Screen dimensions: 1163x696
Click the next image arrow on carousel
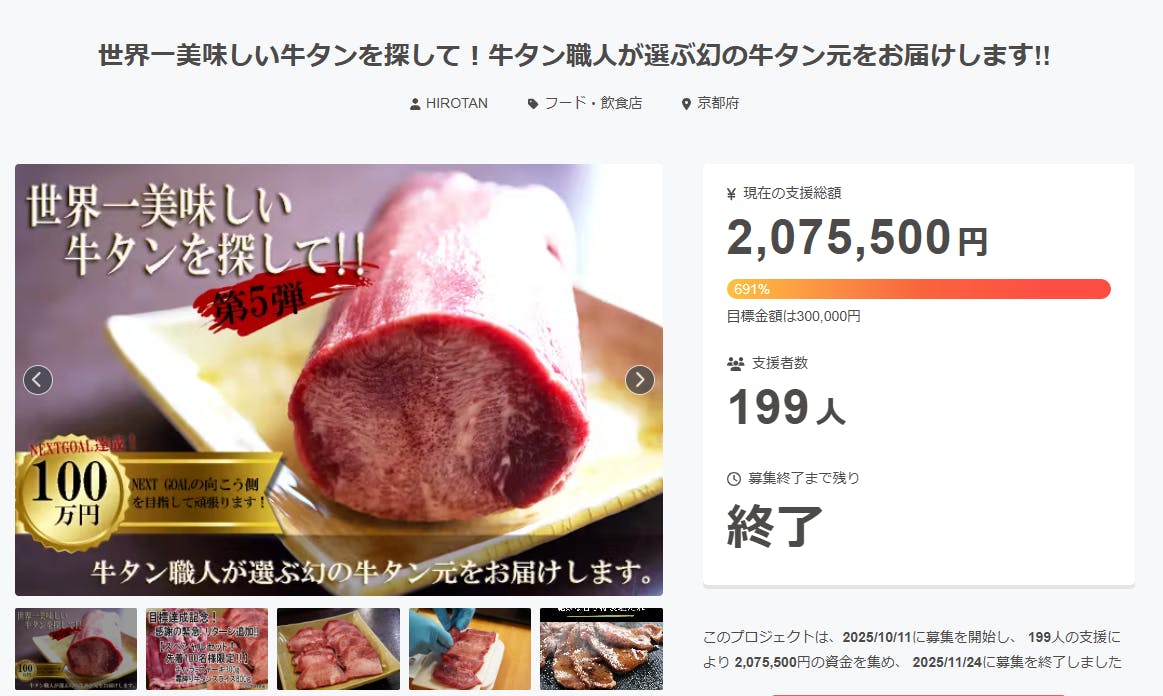(x=639, y=380)
